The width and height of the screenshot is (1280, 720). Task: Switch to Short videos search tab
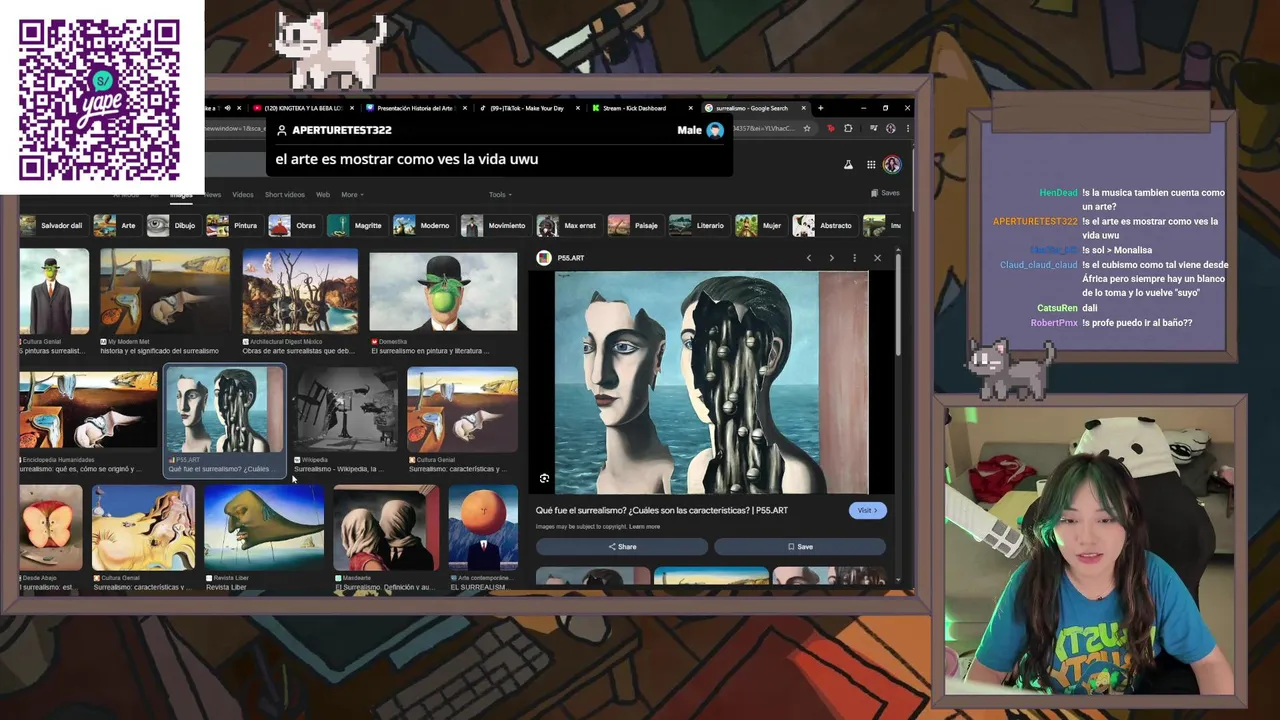285,195
